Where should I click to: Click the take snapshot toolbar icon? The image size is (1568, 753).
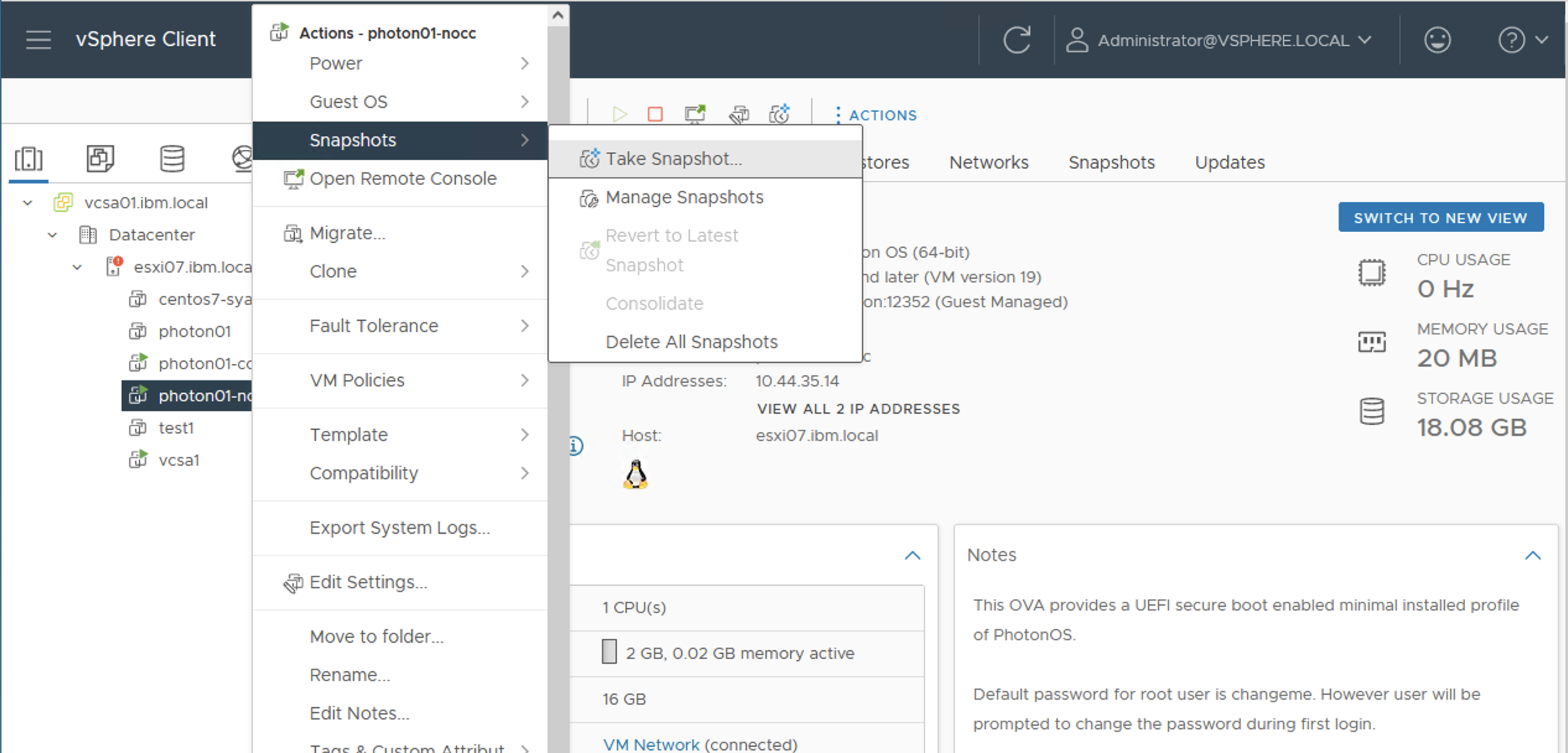(779, 115)
